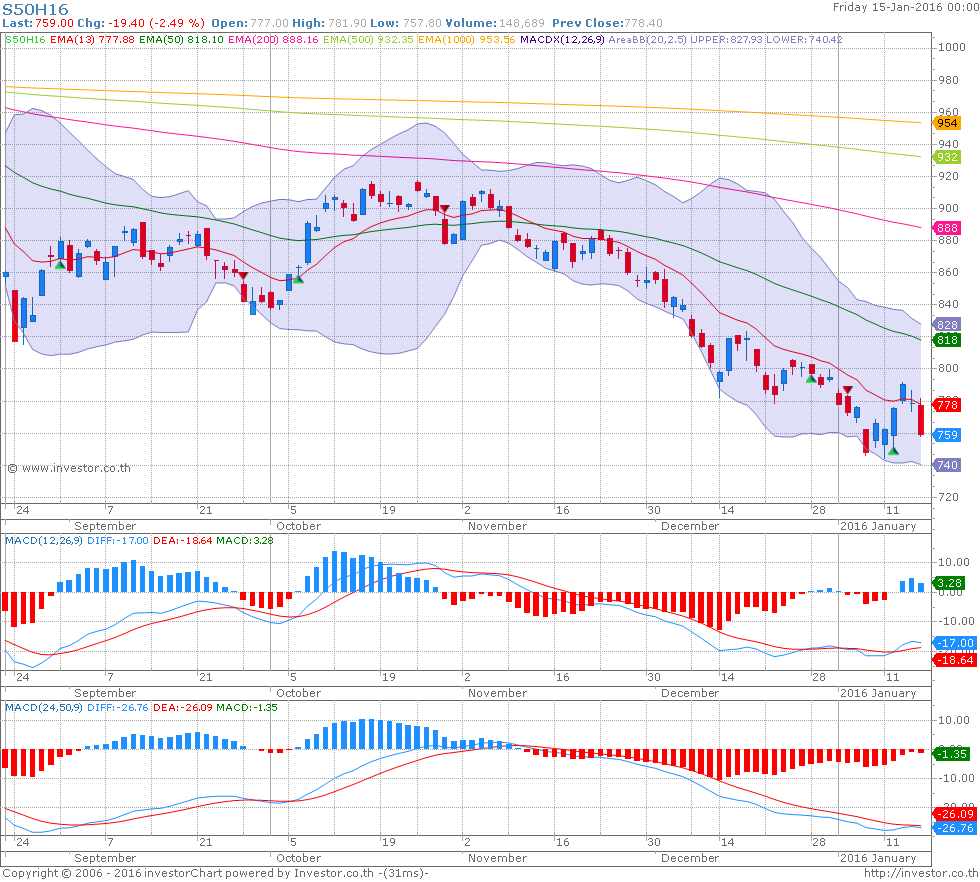Click the Friday 15-Jan-2016 date stamp
Viewport: 980px width, 882px height.
coord(905,7)
